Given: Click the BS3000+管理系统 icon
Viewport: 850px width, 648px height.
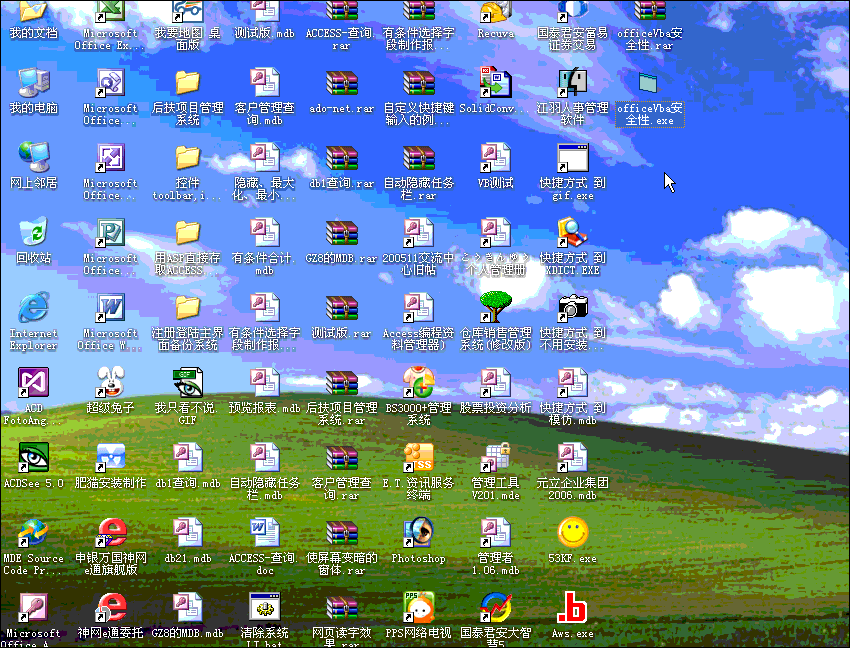Looking at the screenshot, I should point(418,383).
